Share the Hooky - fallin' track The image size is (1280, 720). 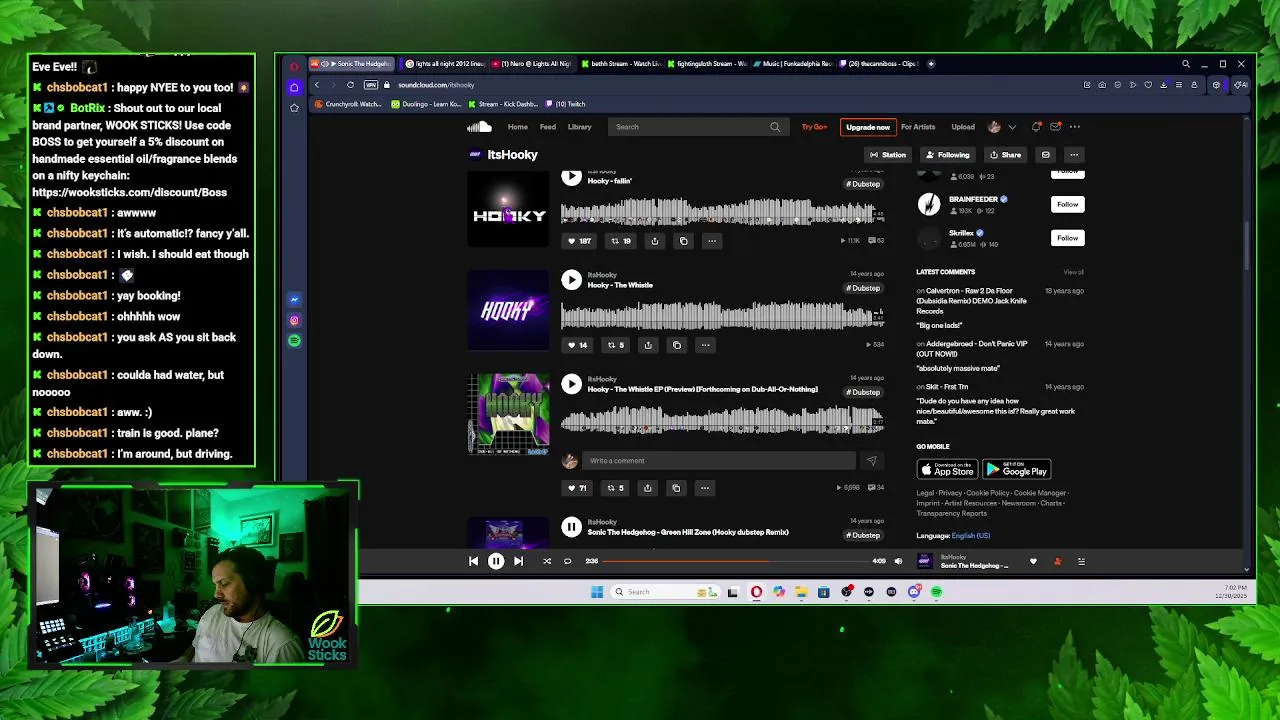pos(655,241)
